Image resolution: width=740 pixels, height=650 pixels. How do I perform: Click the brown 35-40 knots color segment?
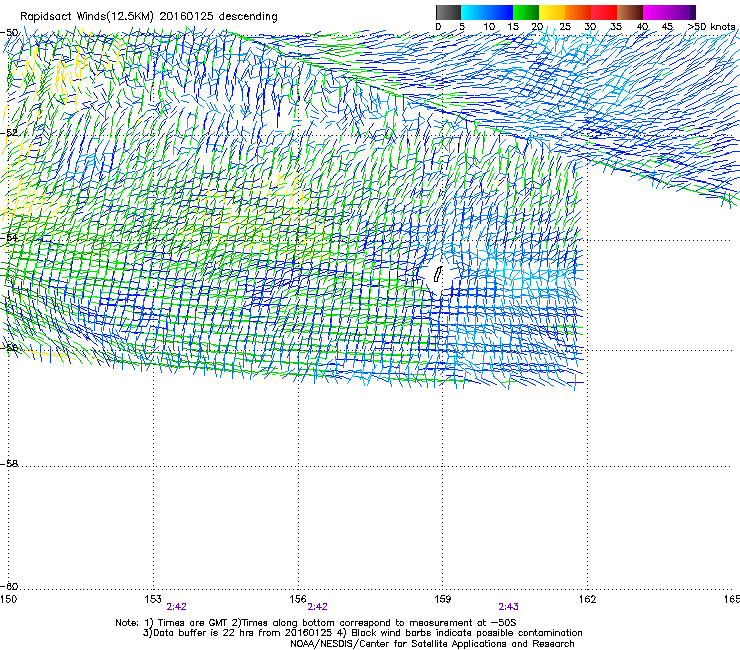[630, 12]
